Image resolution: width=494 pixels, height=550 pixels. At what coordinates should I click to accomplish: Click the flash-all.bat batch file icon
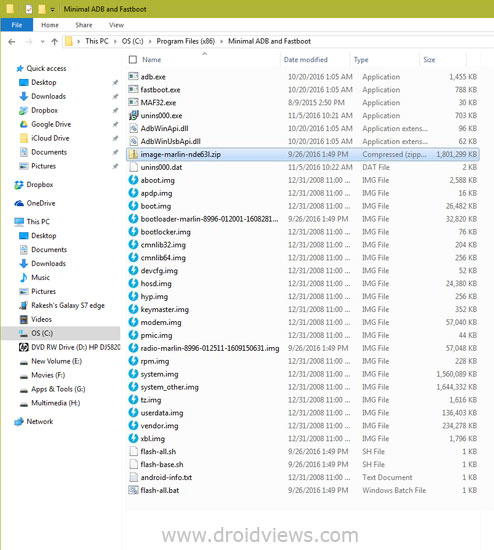(133, 490)
